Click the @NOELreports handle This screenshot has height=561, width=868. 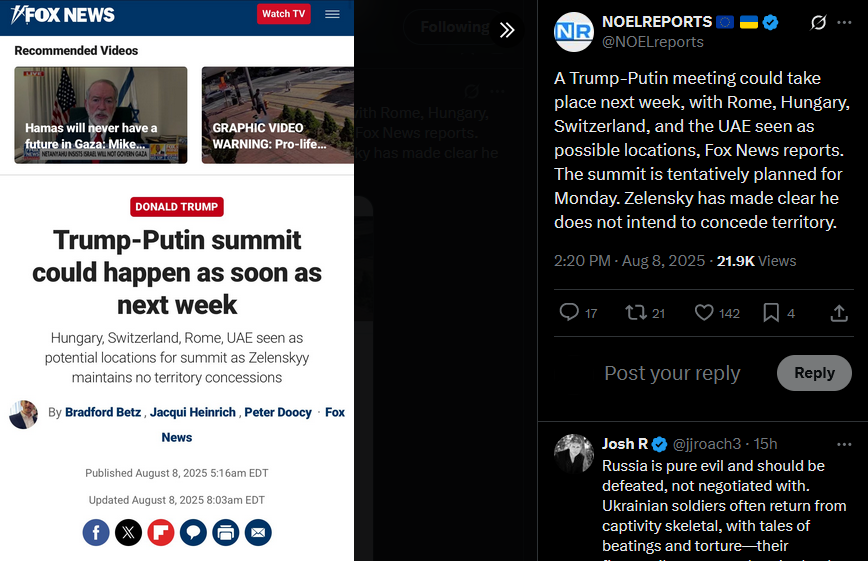[x=653, y=42]
